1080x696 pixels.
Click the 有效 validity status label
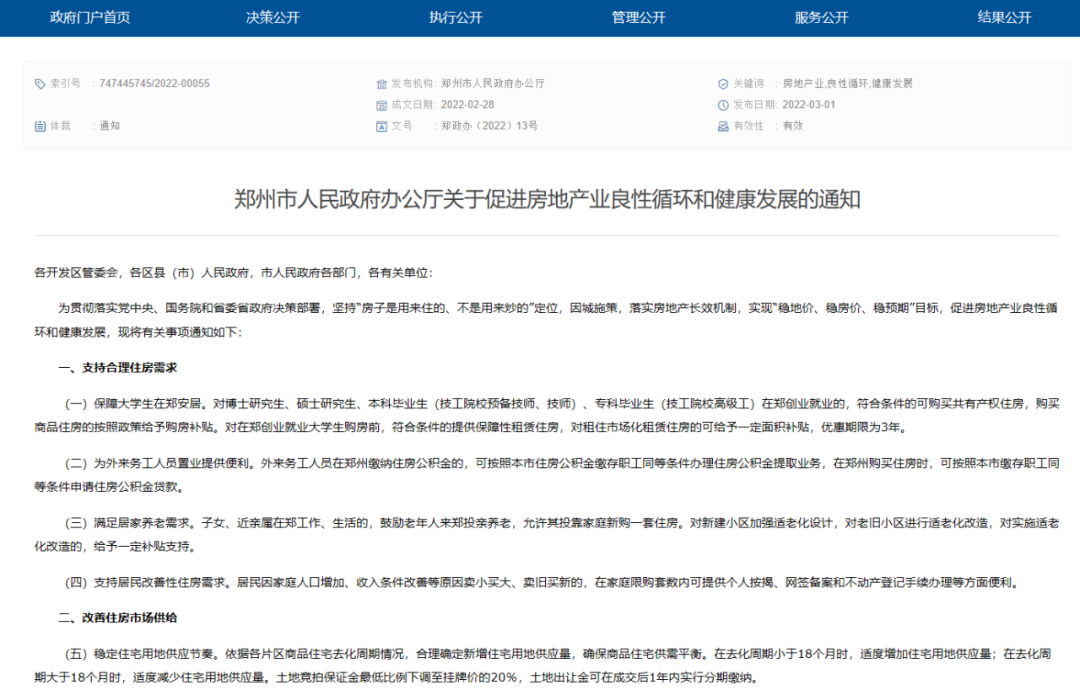click(791, 125)
